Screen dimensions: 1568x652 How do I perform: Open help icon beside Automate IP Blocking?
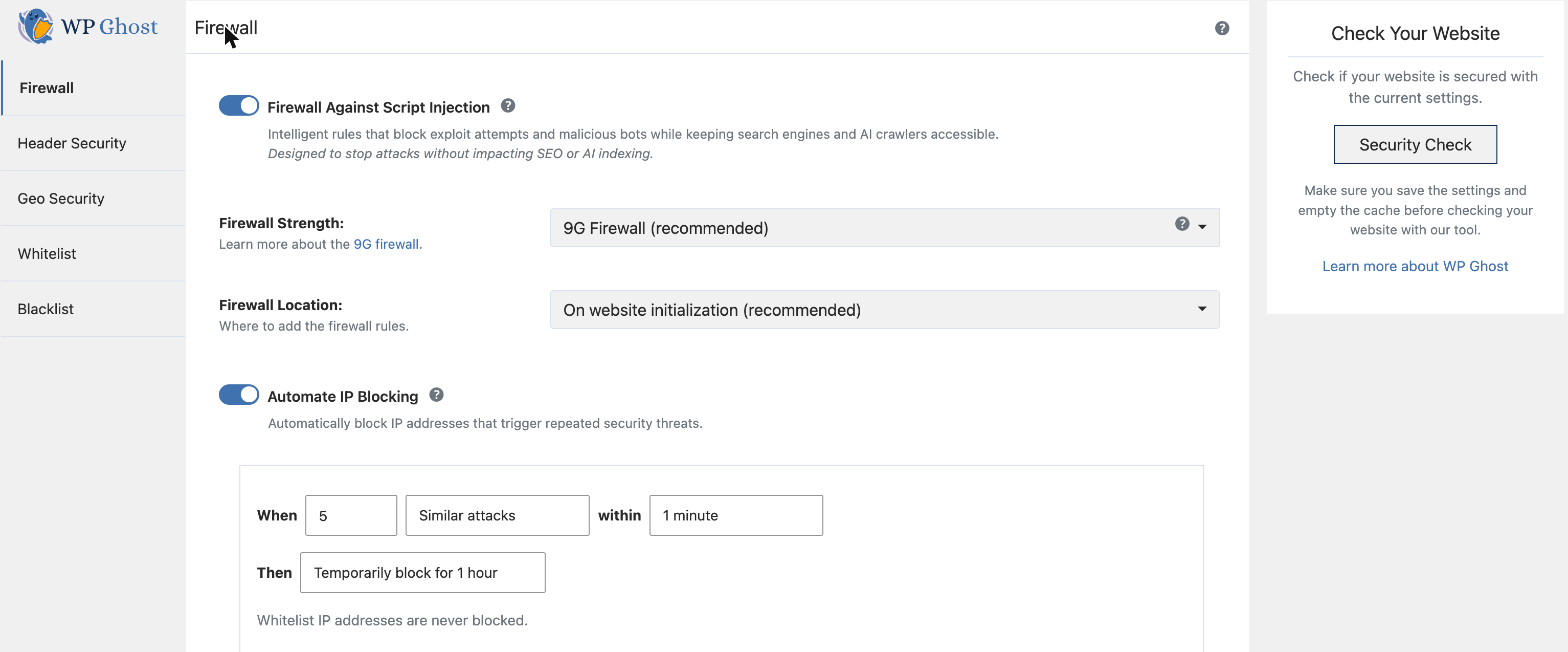(x=436, y=395)
